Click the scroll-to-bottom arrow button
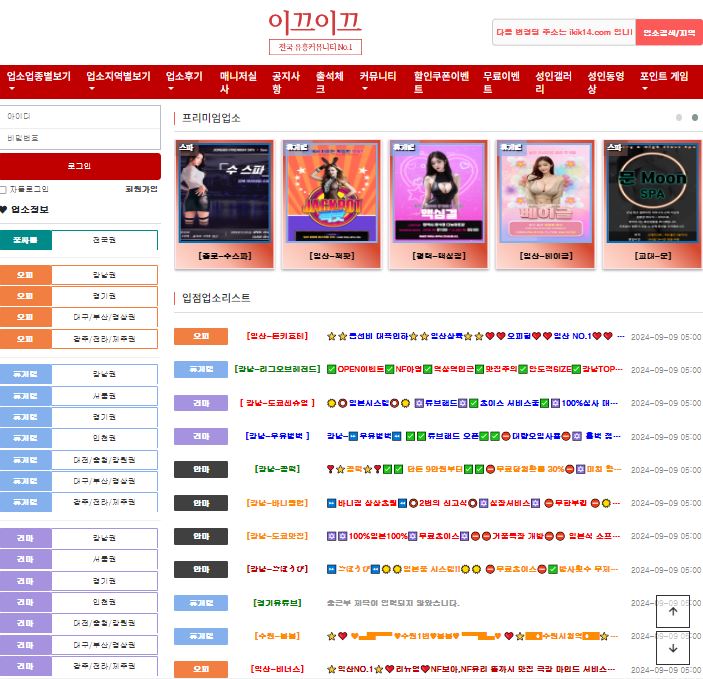This screenshot has height=679, width=703. click(x=673, y=648)
